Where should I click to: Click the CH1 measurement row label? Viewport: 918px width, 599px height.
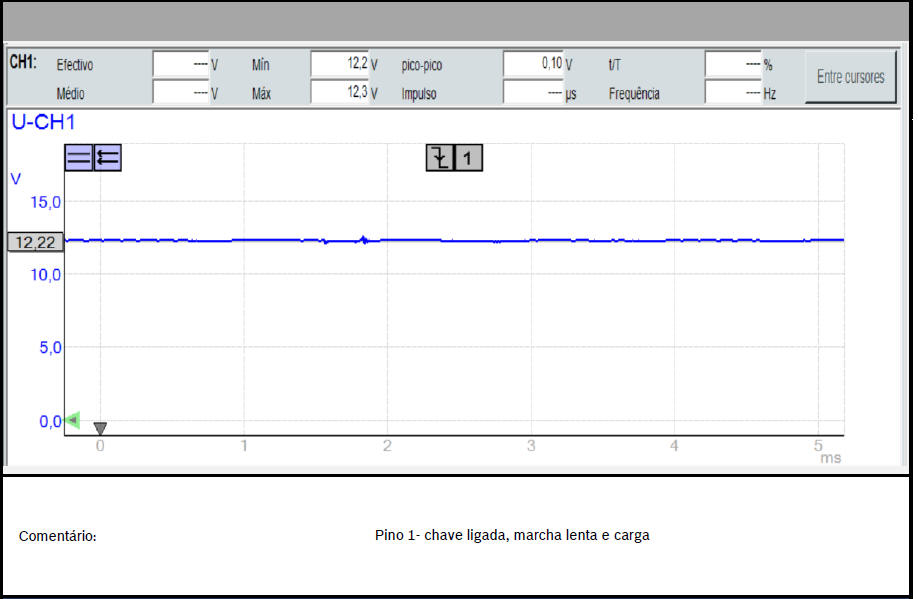point(23,62)
